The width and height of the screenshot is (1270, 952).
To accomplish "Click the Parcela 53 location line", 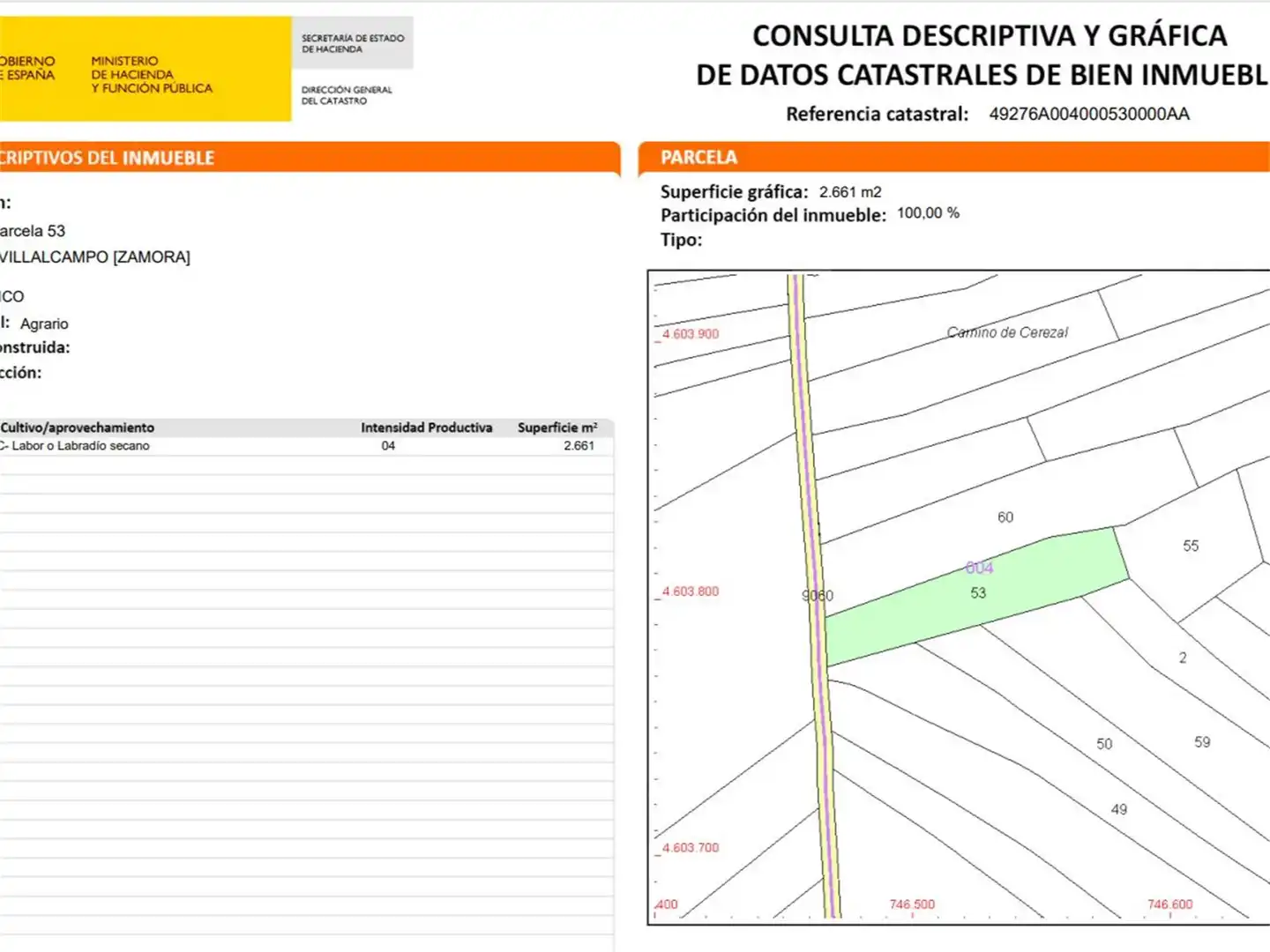I will click(33, 231).
